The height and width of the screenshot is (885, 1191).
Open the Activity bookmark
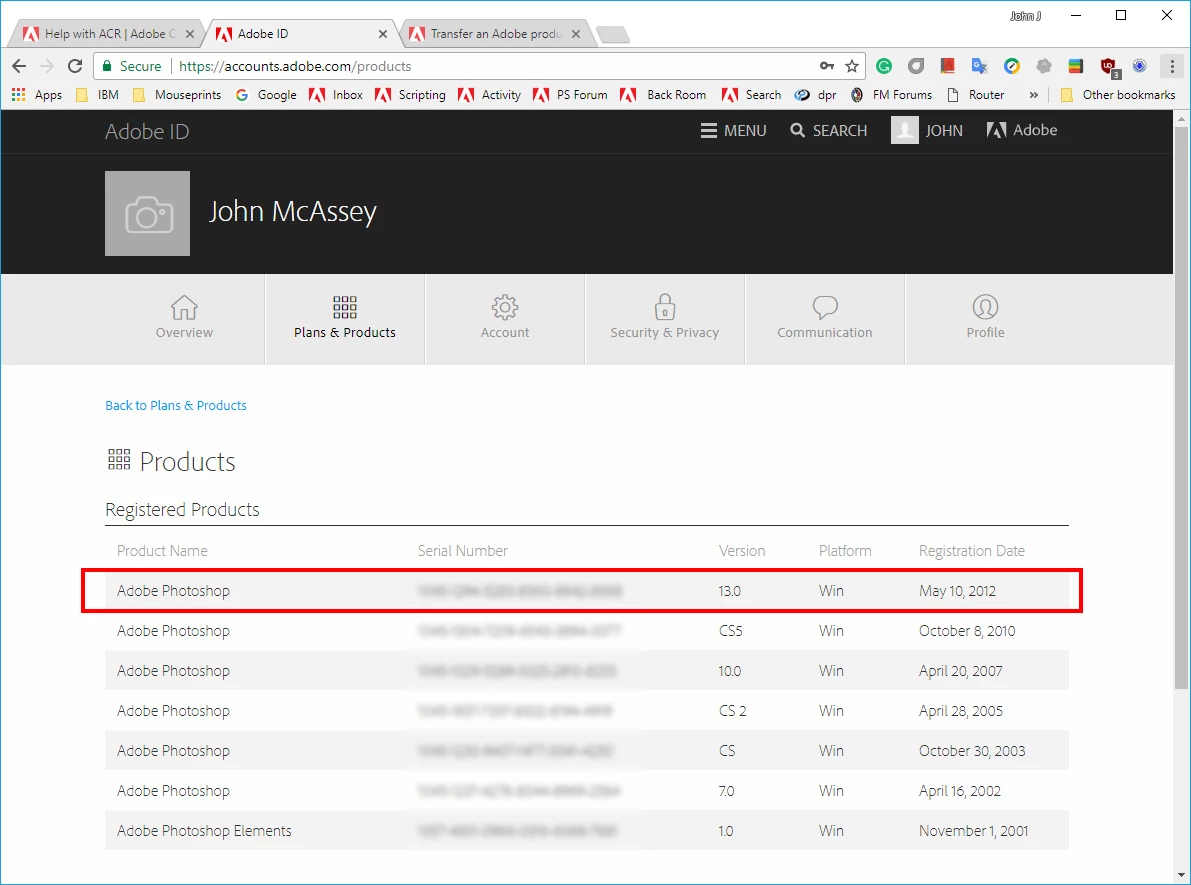[490, 95]
